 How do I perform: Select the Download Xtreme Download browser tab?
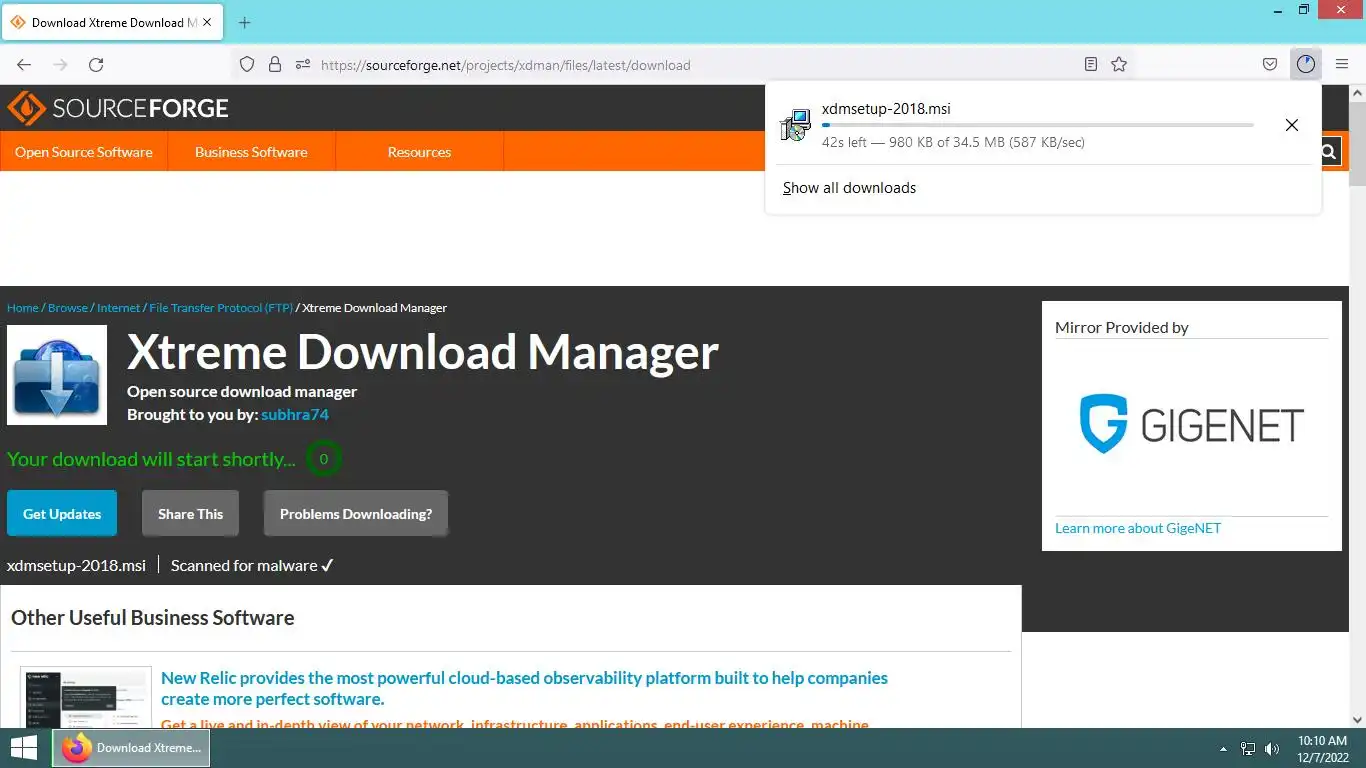[x=114, y=22]
